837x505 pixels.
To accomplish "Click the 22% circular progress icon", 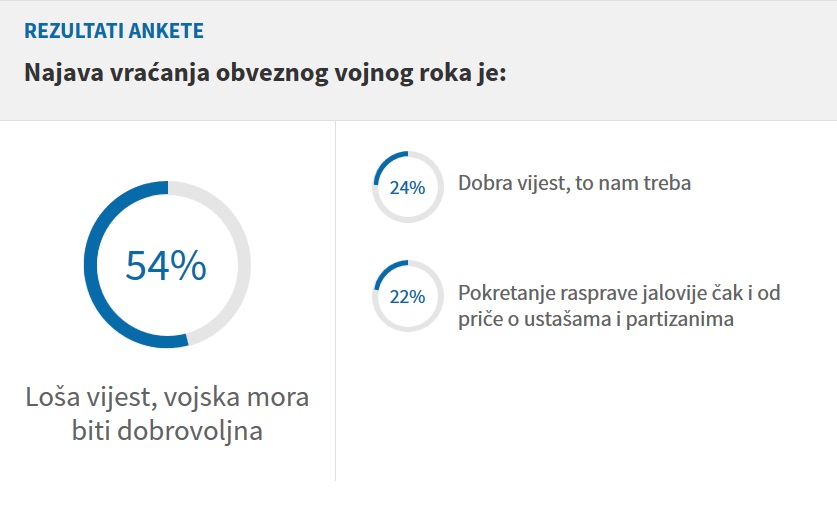I will coord(407,296).
